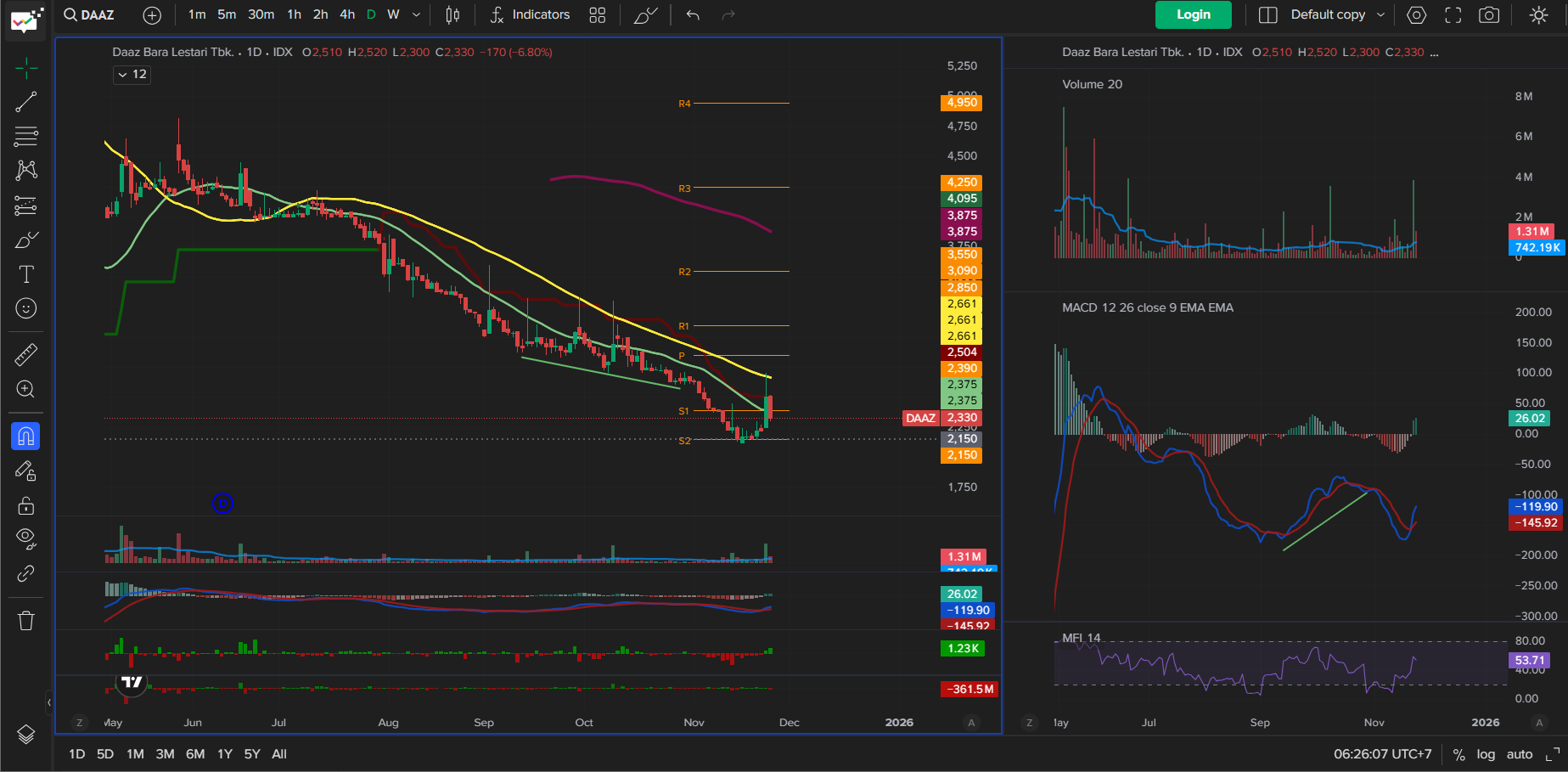The width and height of the screenshot is (1568, 772).
Task: Open the candlestick chart style selector
Action: pyautogui.click(x=453, y=15)
